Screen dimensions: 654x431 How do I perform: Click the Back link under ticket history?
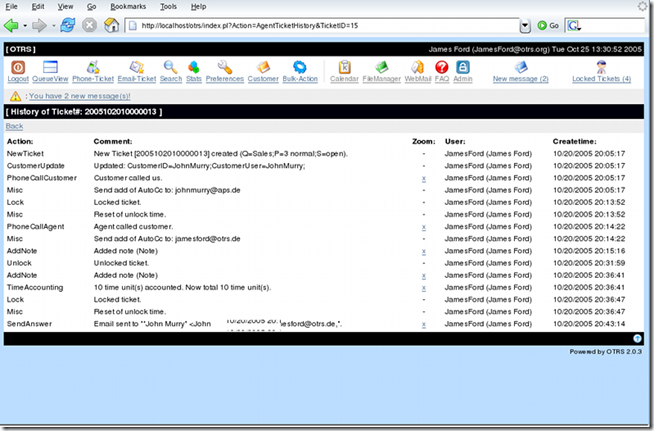tap(14, 126)
